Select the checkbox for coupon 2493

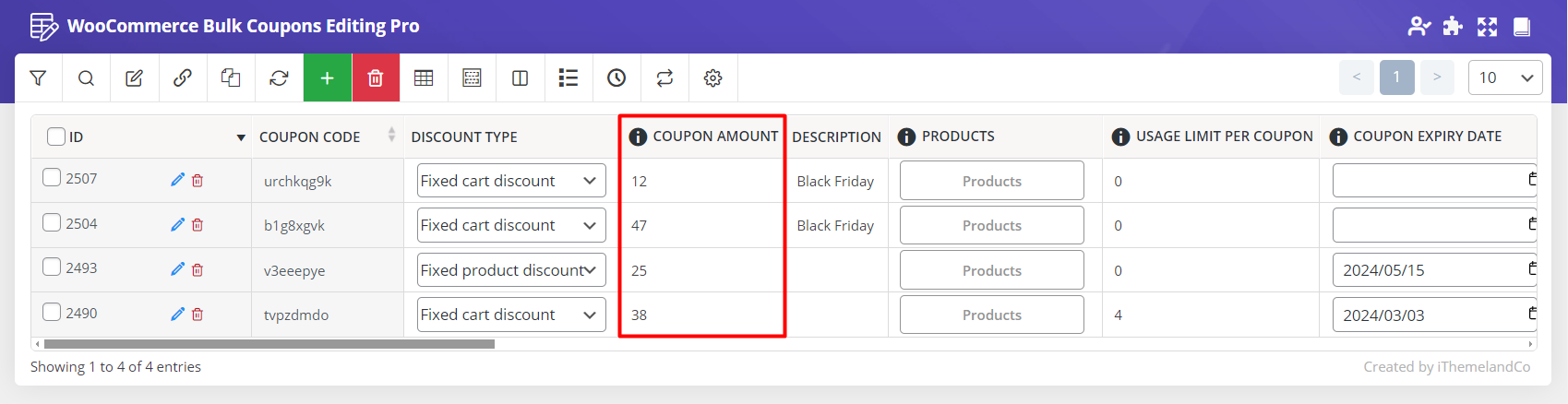pos(52,267)
